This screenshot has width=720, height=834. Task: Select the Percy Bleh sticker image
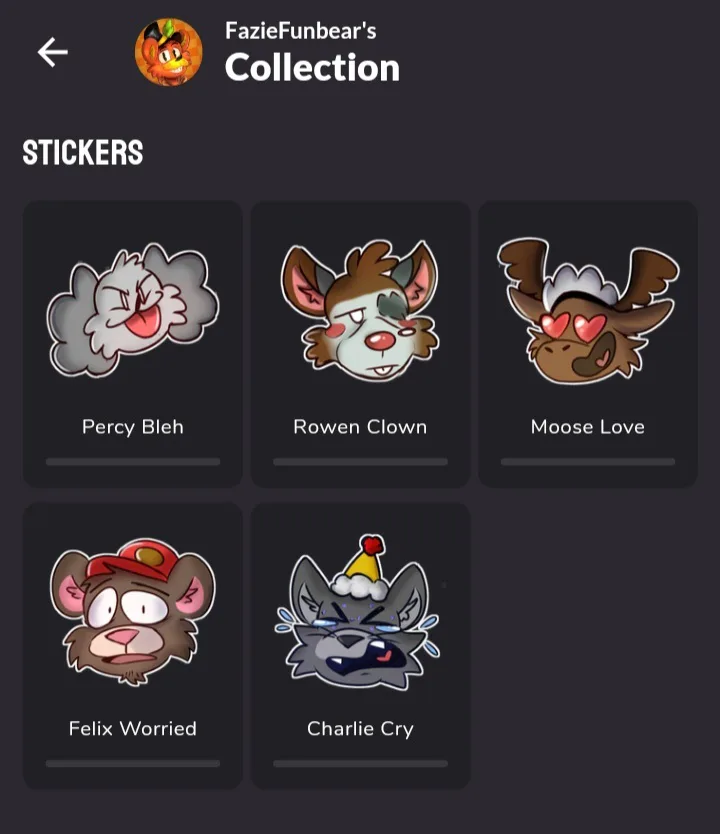click(132, 310)
